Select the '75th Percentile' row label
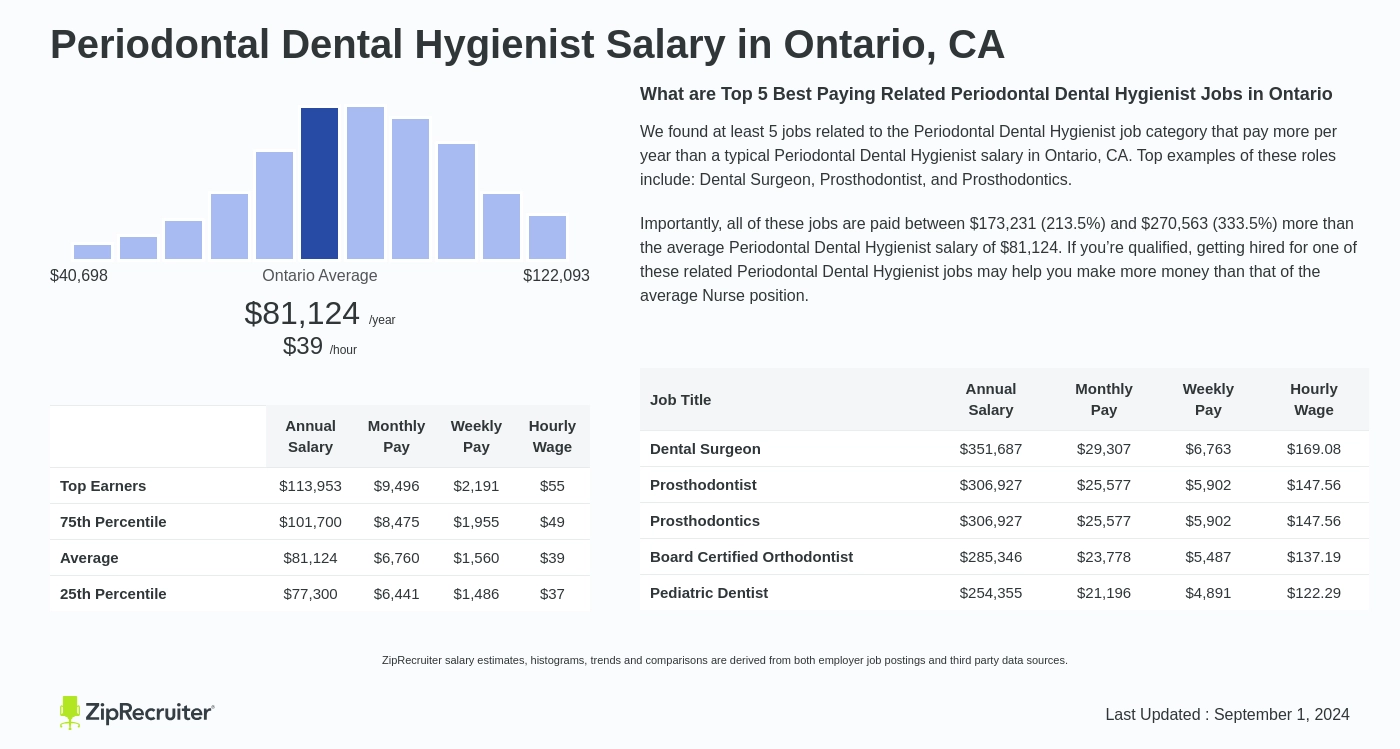The height and width of the screenshot is (749, 1400). 113,522
